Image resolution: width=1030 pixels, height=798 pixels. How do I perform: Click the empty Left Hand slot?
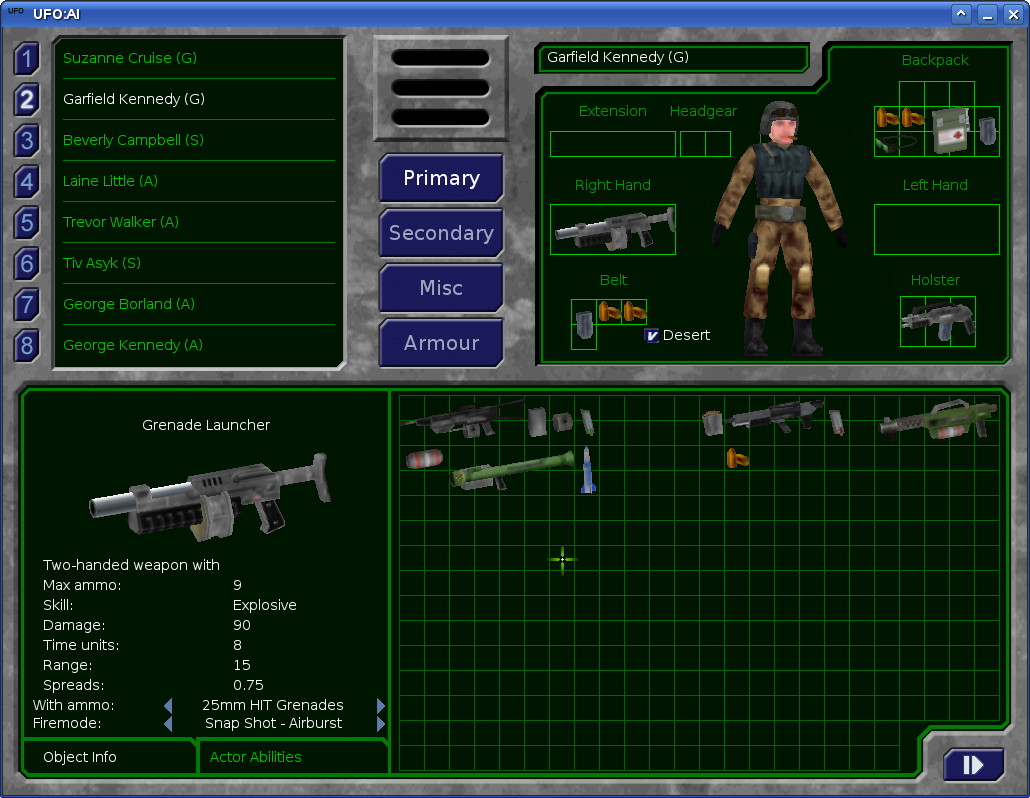pos(937,229)
